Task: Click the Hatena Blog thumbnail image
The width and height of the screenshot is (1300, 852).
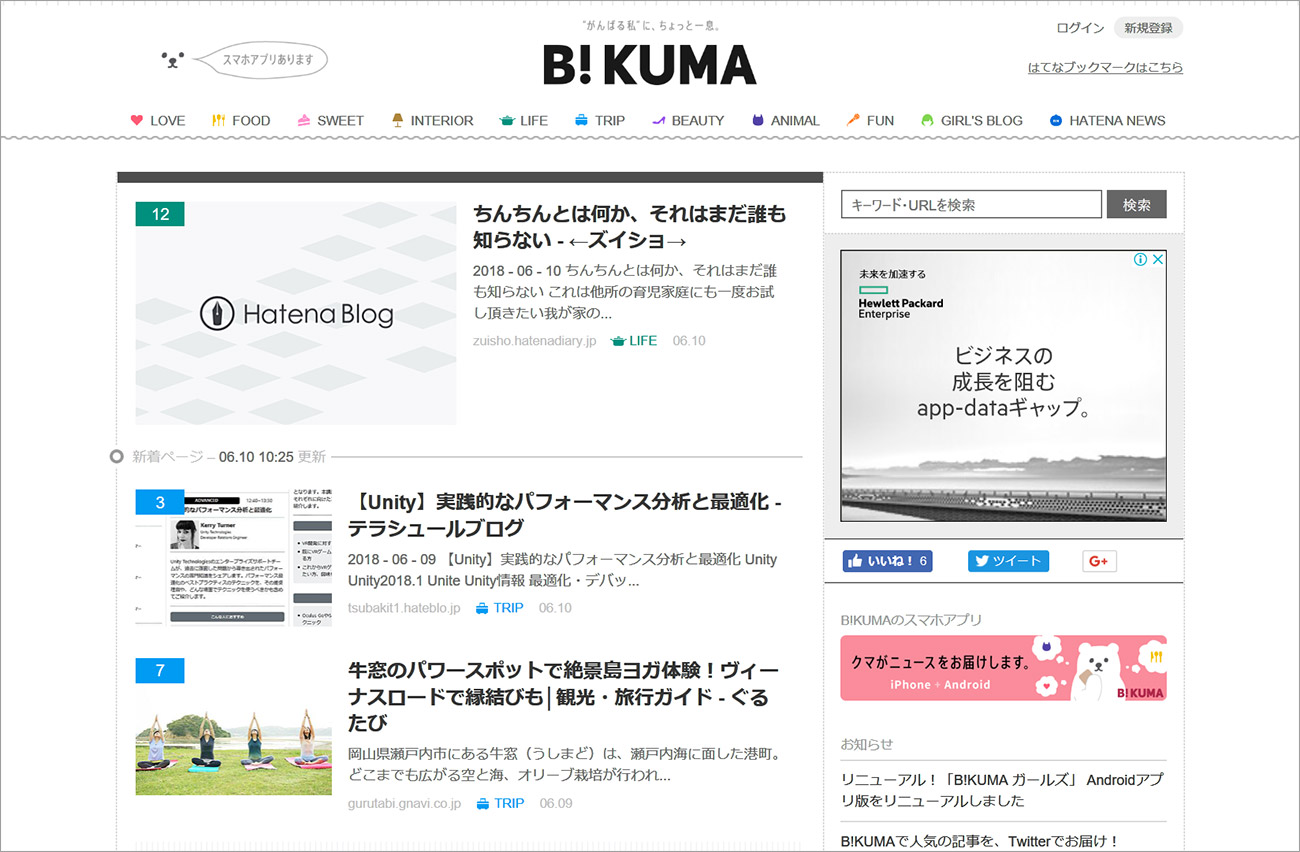Action: click(x=296, y=313)
